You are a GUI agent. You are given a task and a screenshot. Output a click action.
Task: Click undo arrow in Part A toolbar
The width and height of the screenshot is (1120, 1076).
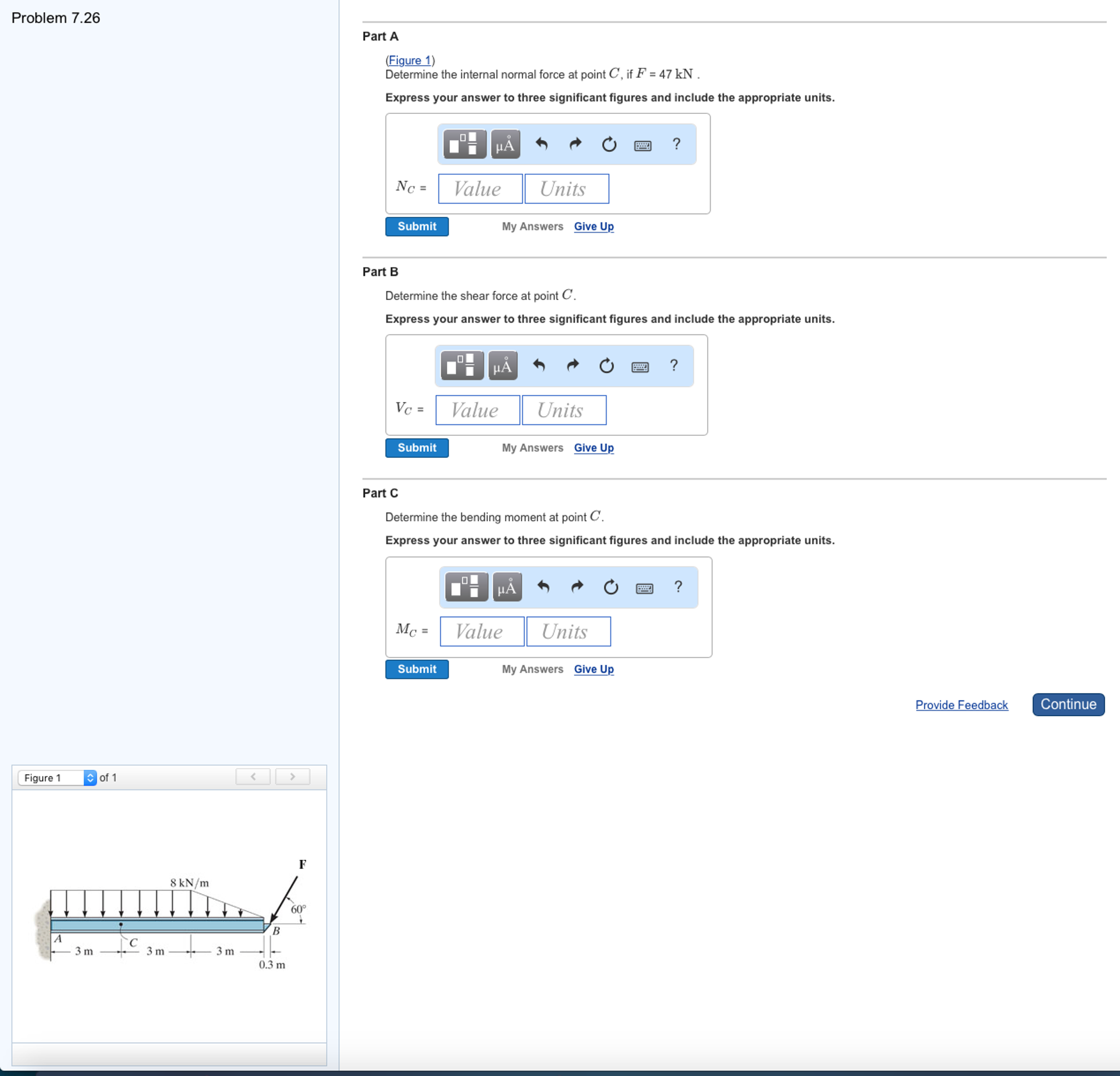541,144
